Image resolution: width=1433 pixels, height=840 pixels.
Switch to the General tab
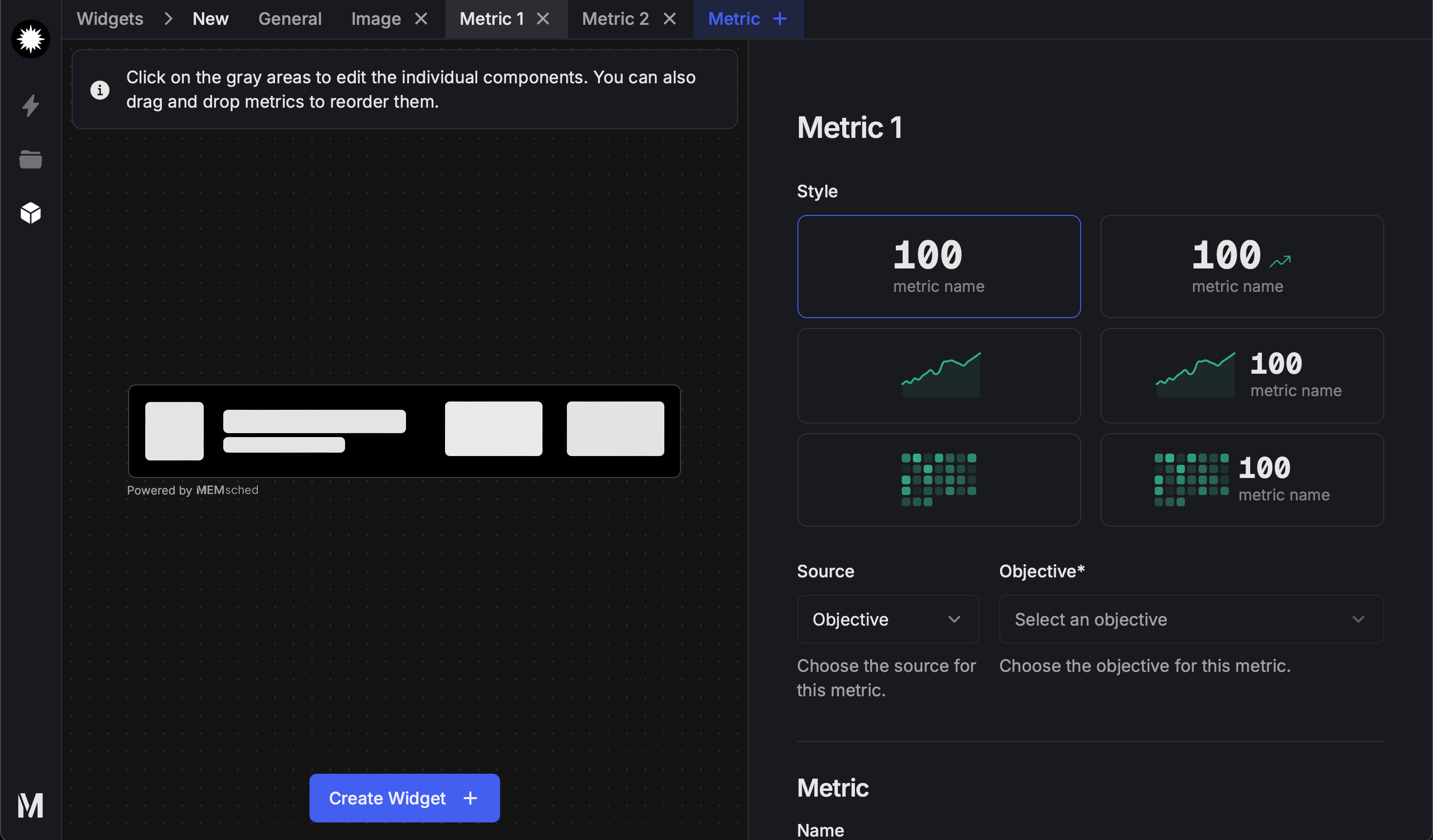point(290,19)
